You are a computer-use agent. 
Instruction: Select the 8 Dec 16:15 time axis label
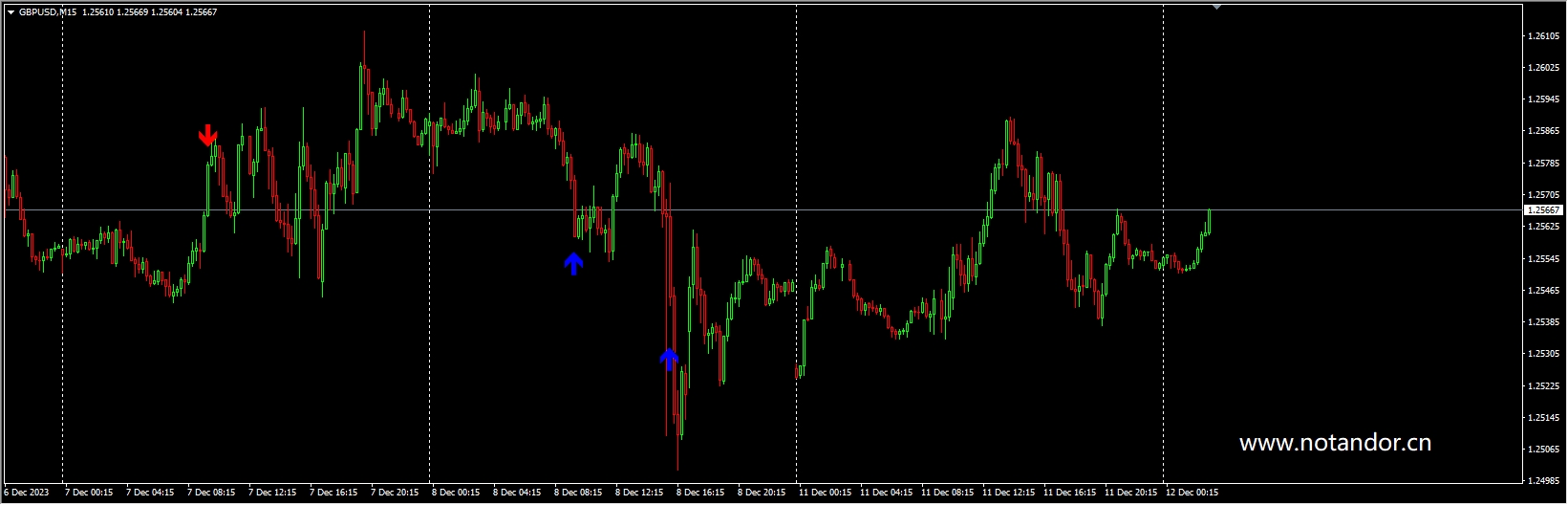pos(700,493)
